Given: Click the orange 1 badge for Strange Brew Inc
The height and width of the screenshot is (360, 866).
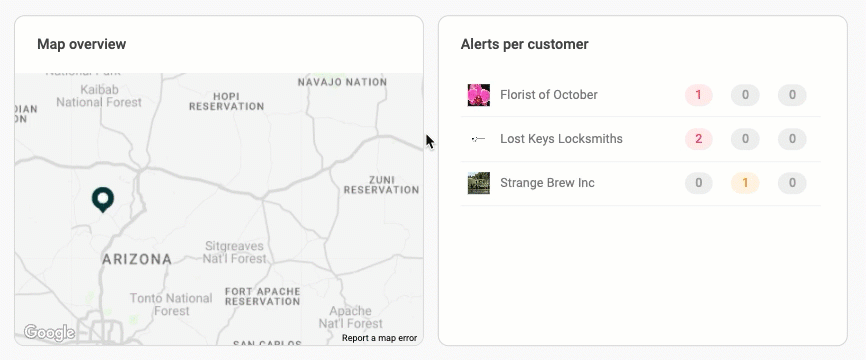Looking at the screenshot, I should [x=745, y=183].
